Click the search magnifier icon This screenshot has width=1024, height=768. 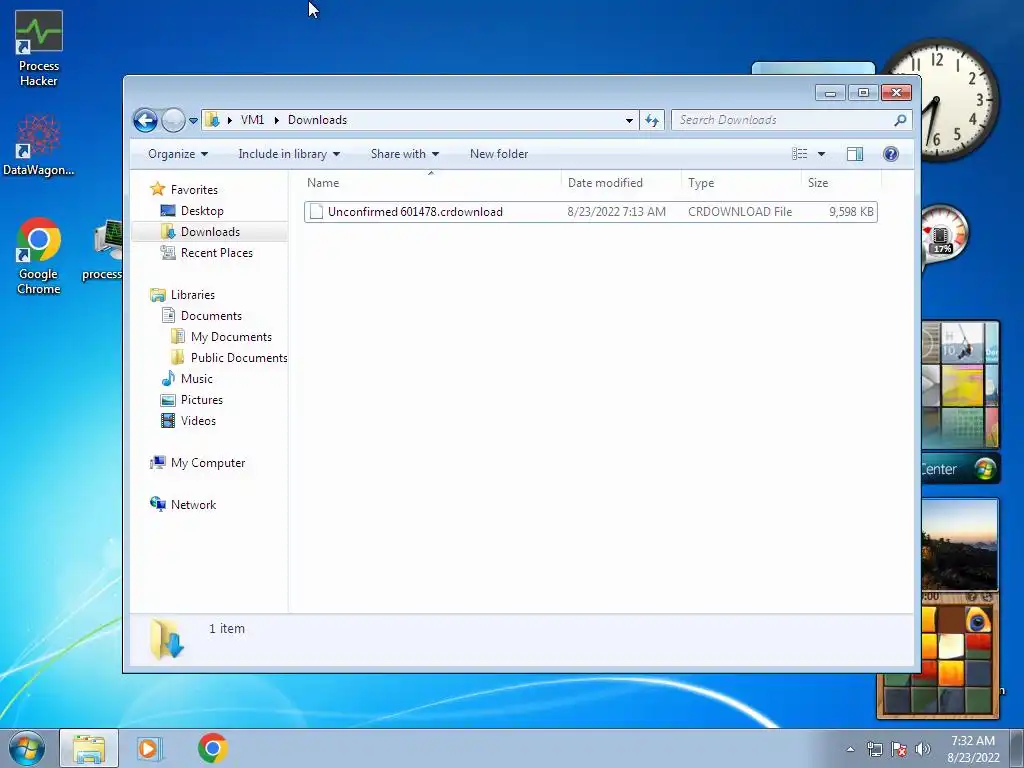[901, 120]
